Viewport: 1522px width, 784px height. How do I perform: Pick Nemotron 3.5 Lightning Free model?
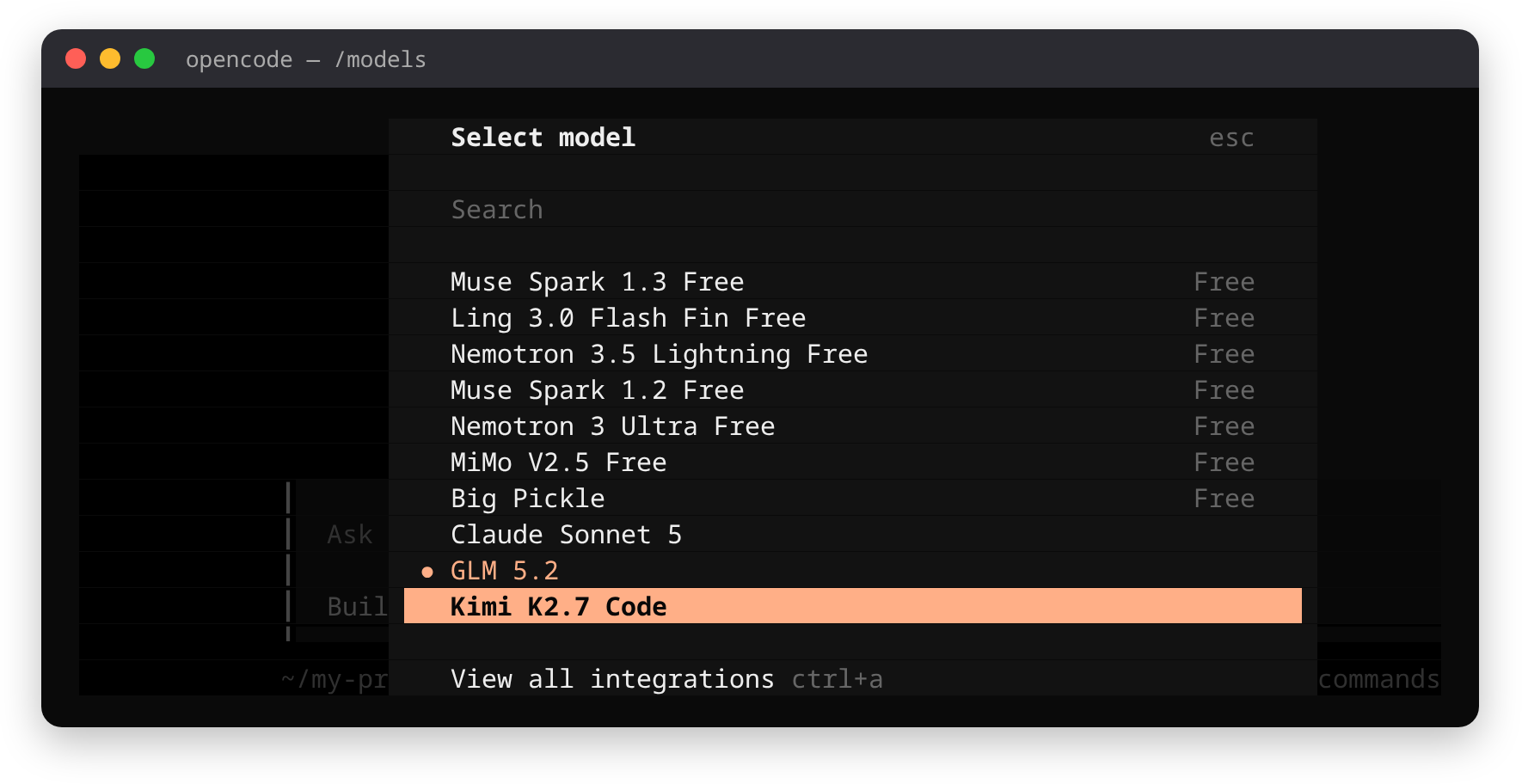pyautogui.click(x=852, y=353)
